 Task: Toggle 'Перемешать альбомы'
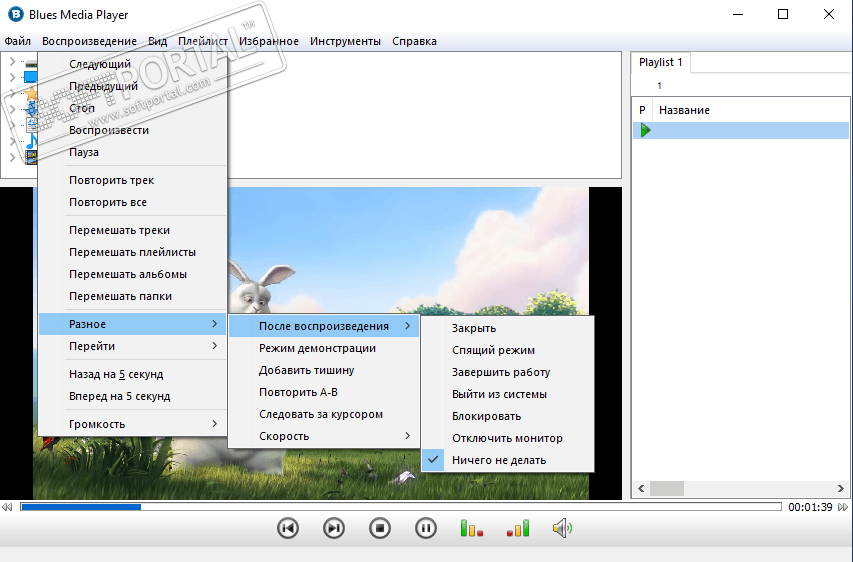[x=133, y=274]
